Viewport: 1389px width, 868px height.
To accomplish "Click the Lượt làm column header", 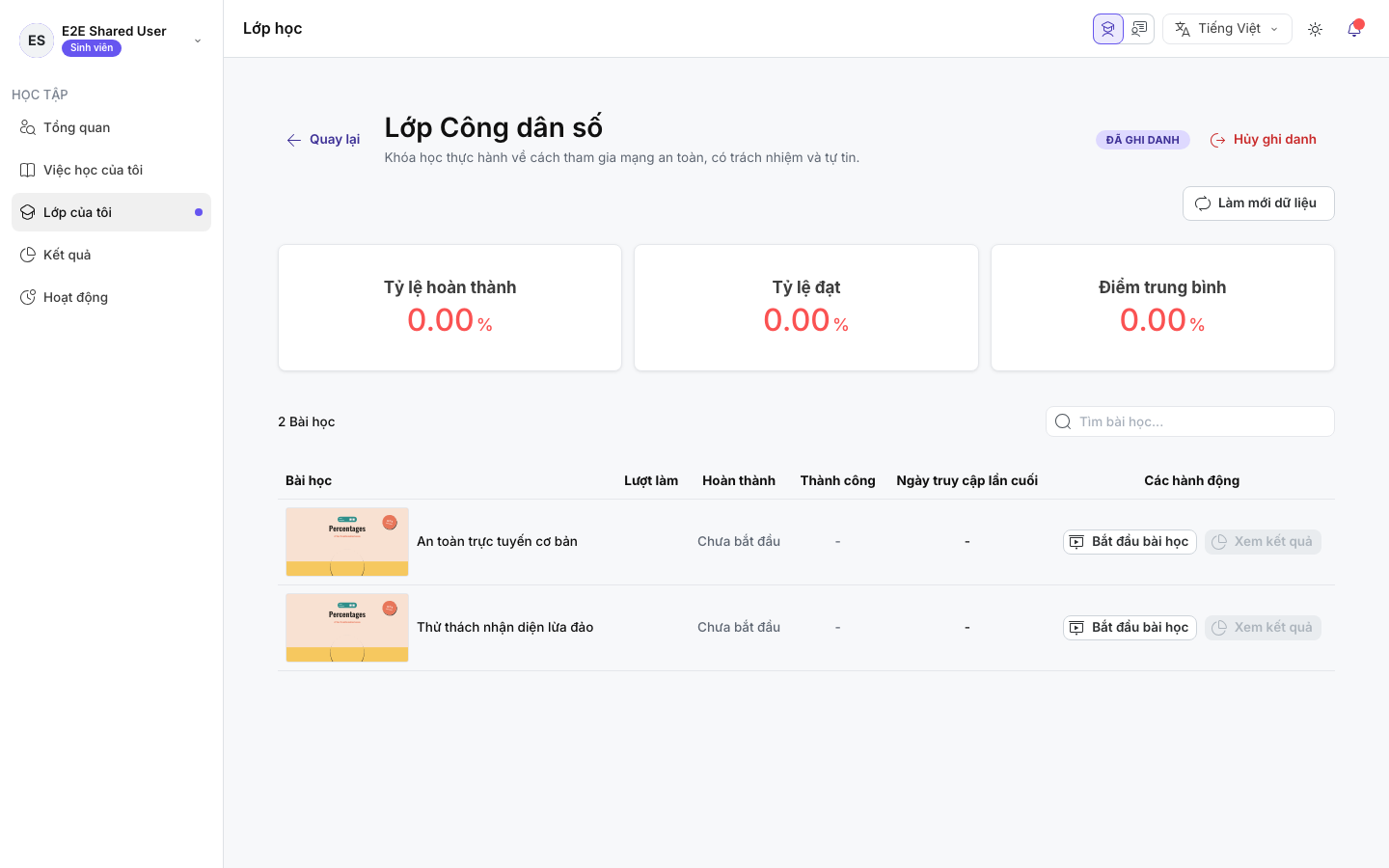I will point(651,480).
